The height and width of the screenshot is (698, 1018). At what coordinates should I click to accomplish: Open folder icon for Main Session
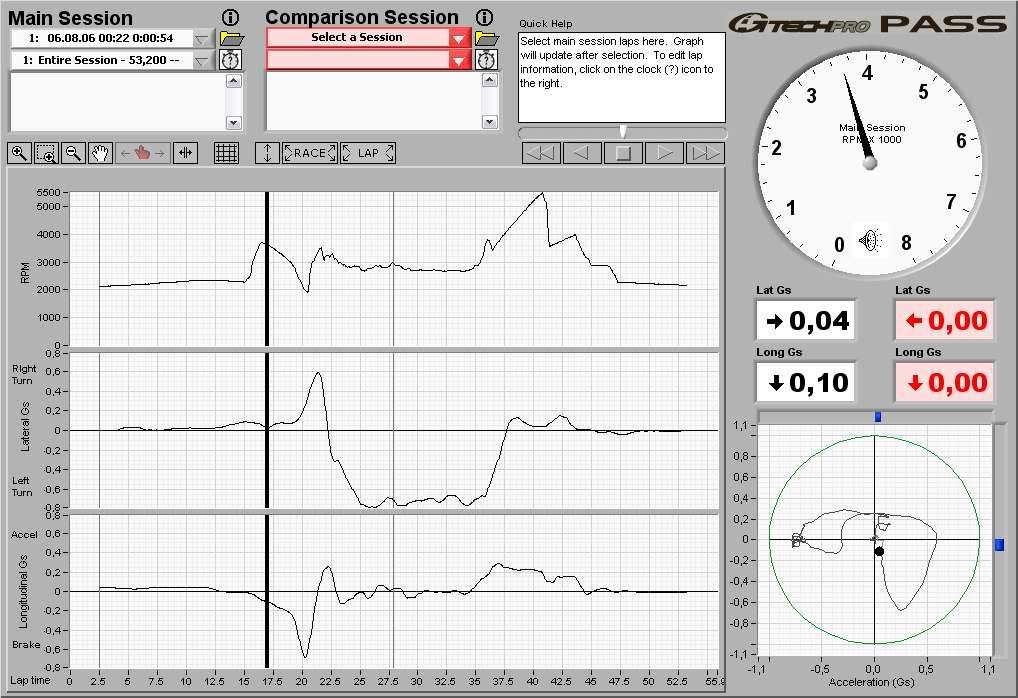[232, 38]
